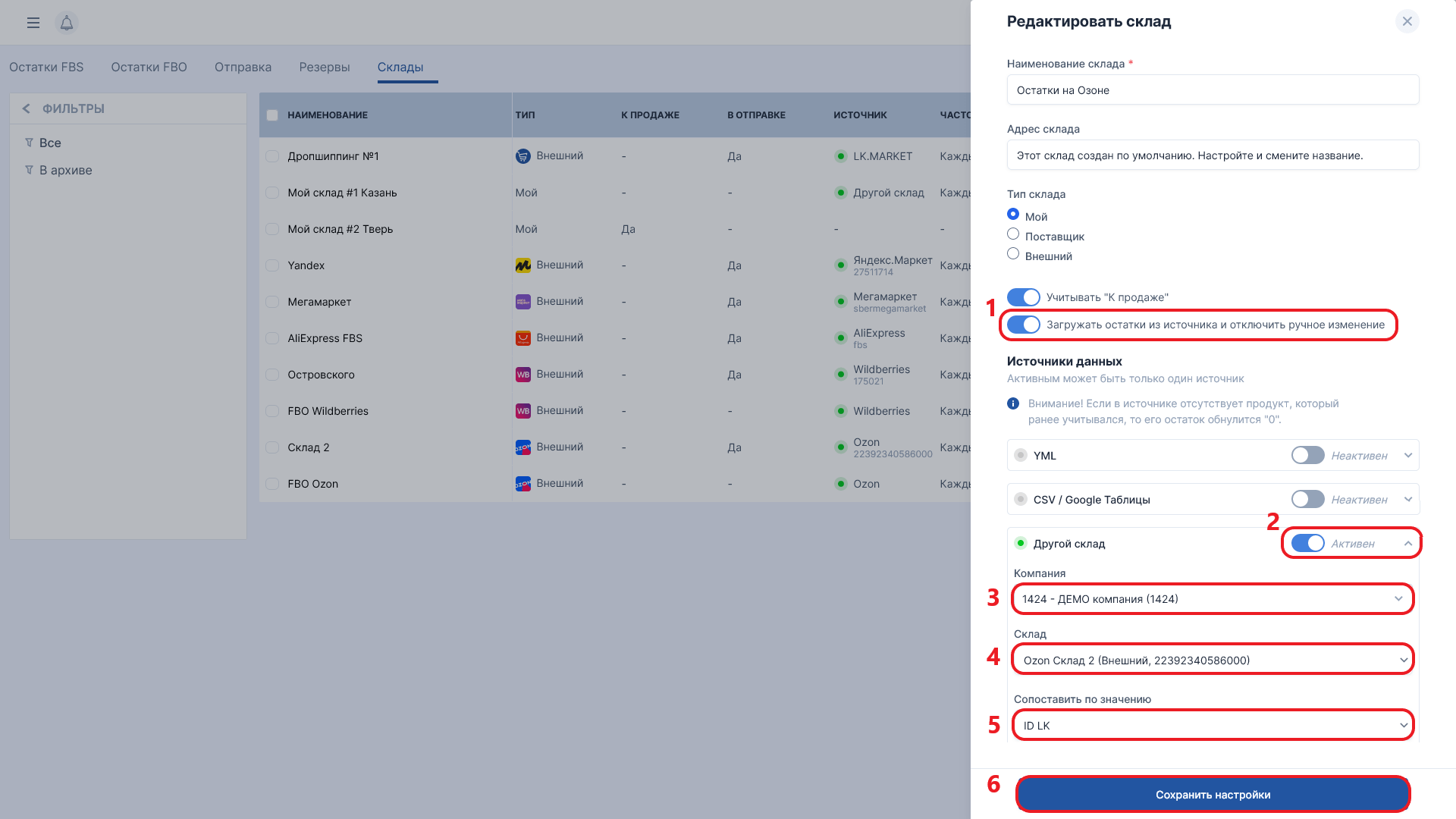The height and width of the screenshot is (819, 1456).
Task: Select the Поставщик warehouse type radio
Action: point(1013,234)
